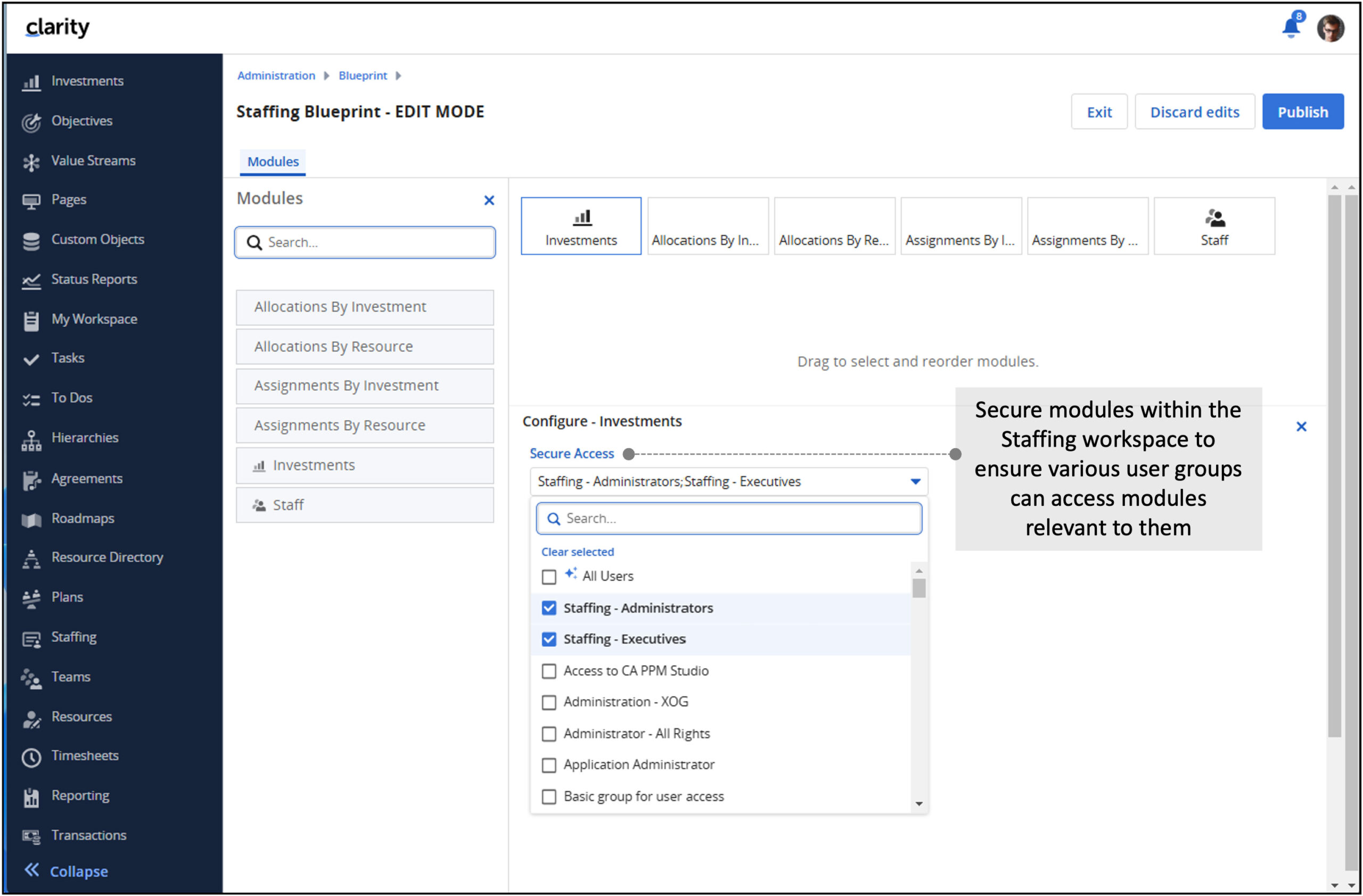Select Staff module tile

[x=1214, y=226]
